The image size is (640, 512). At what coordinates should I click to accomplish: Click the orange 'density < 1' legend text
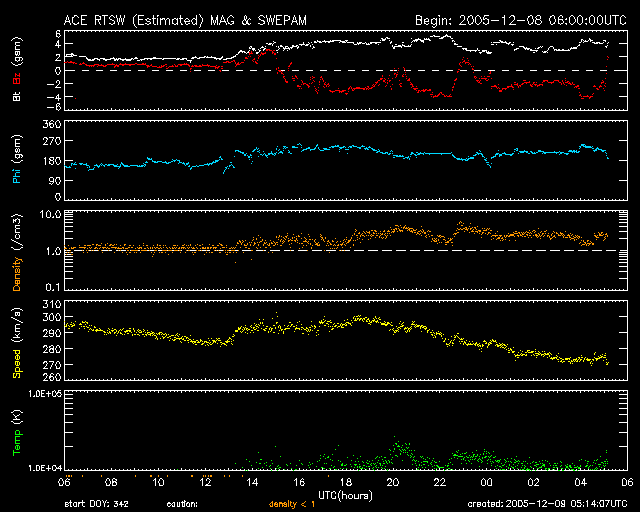click(x=292, y=504)
